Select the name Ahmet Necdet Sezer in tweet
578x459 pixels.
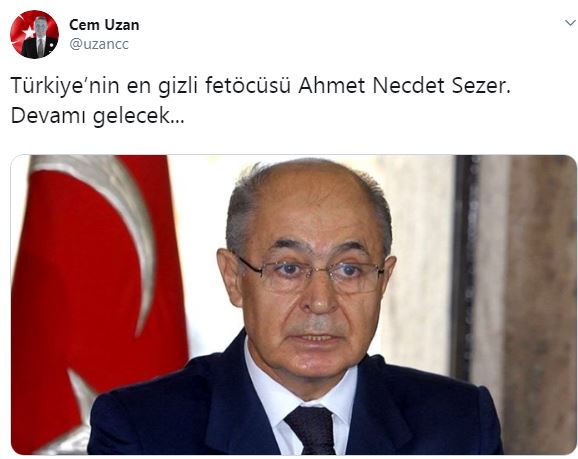(404, 86)
